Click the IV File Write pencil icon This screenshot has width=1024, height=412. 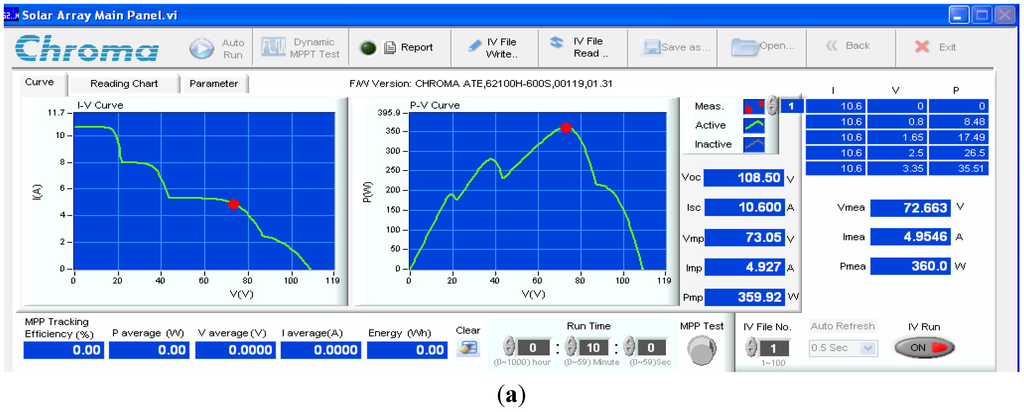coord(474,47)
